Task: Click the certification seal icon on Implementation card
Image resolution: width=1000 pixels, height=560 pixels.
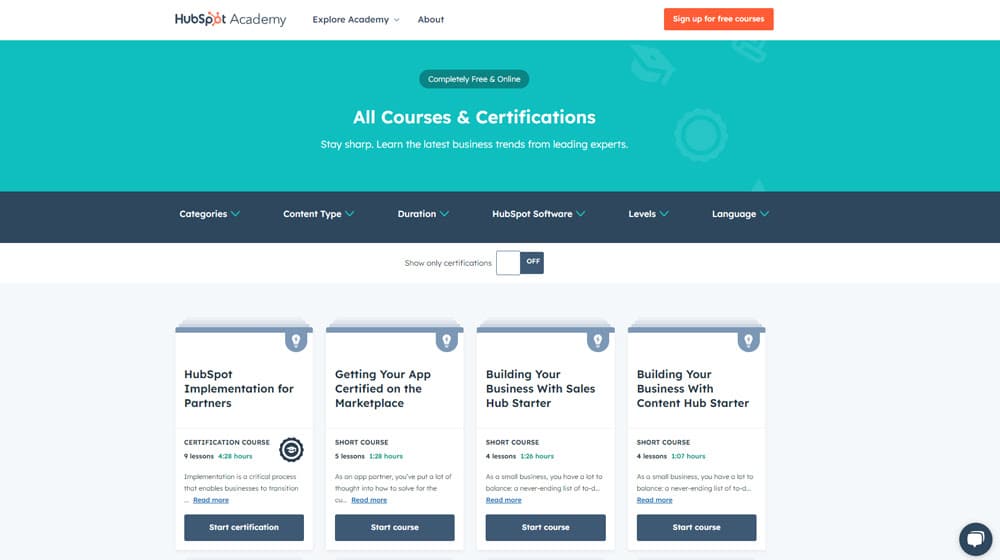Action: [291, 450]
